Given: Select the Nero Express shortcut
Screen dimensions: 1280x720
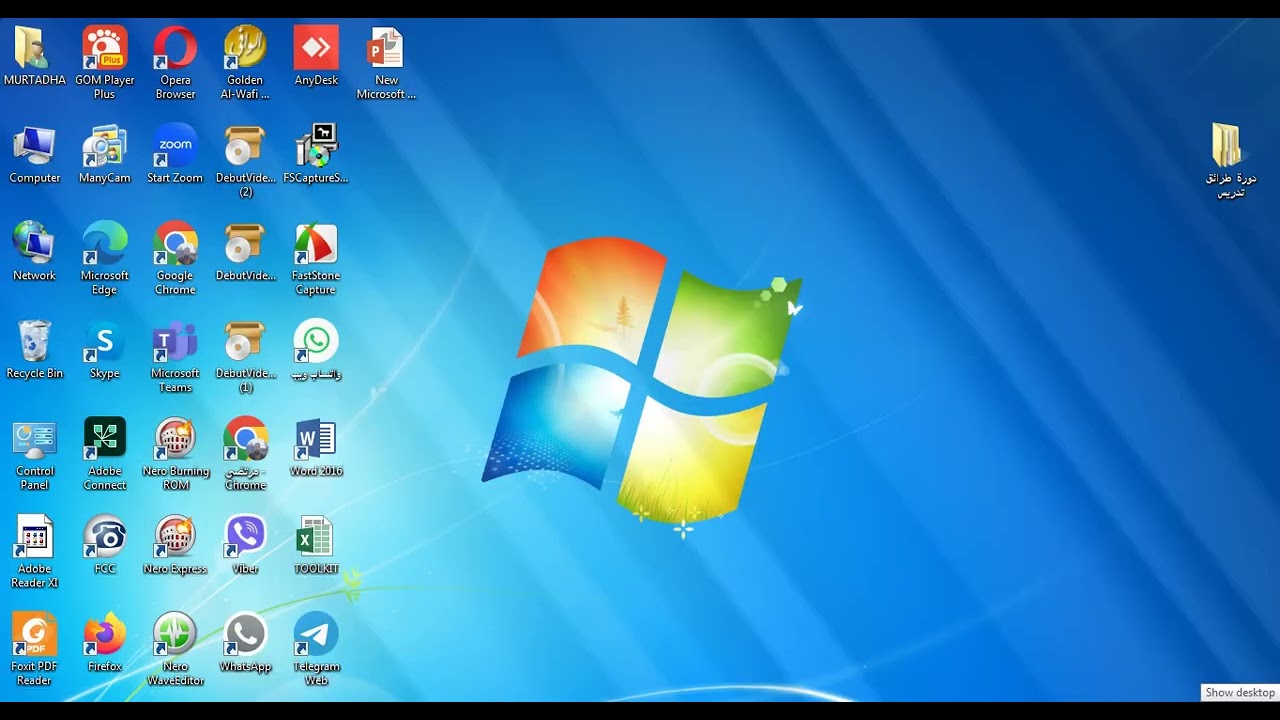Looking at the screenshot, I should tap(175, 538).
